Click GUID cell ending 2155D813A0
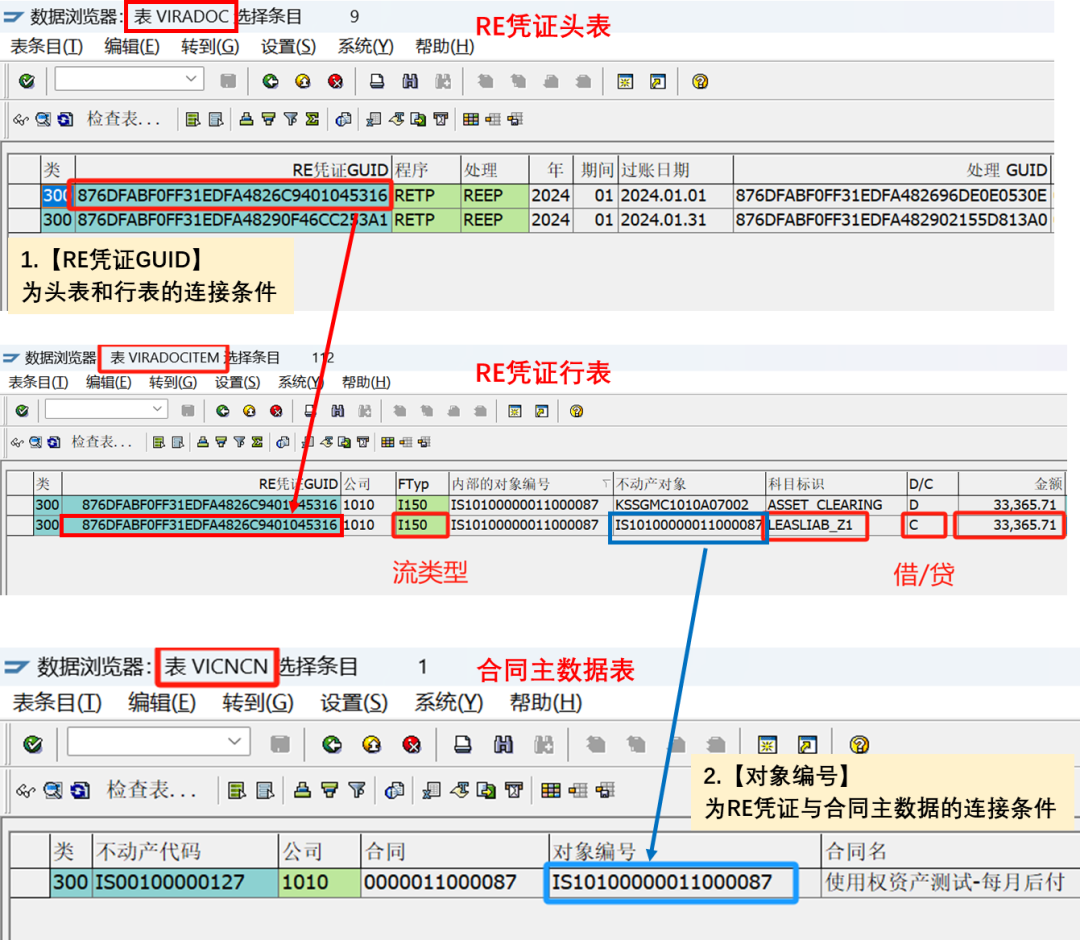Screen dimensions: 1080x940 891,220
